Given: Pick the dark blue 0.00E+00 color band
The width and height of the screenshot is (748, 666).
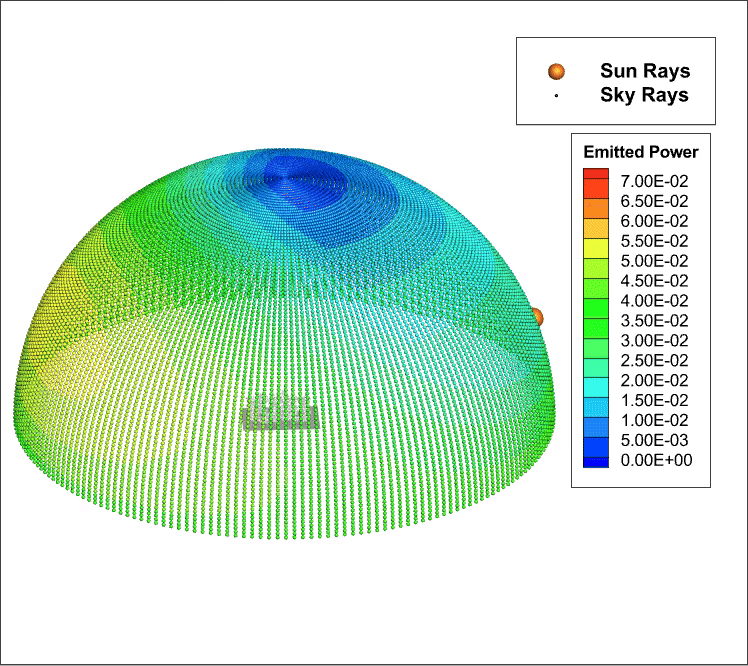Looking at the screenshot, I should coord(596,461).
